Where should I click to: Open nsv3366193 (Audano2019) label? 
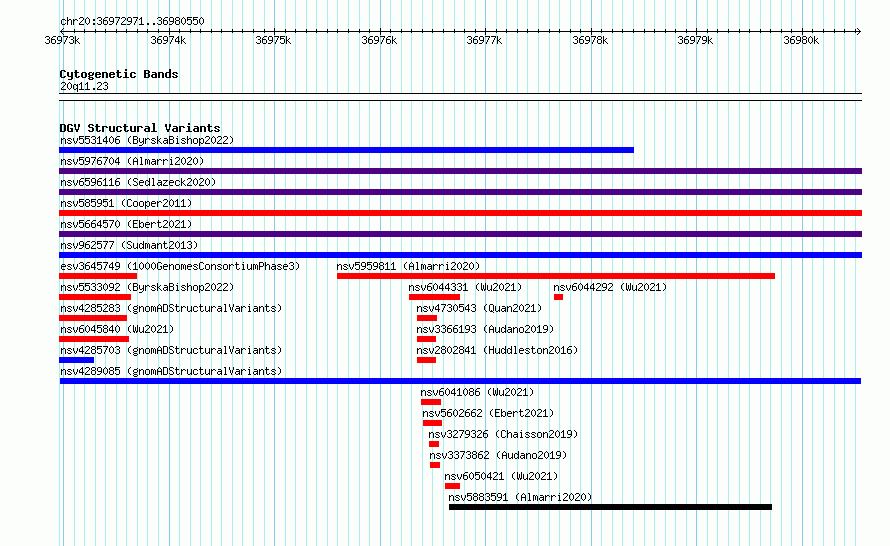coord(485,329)
